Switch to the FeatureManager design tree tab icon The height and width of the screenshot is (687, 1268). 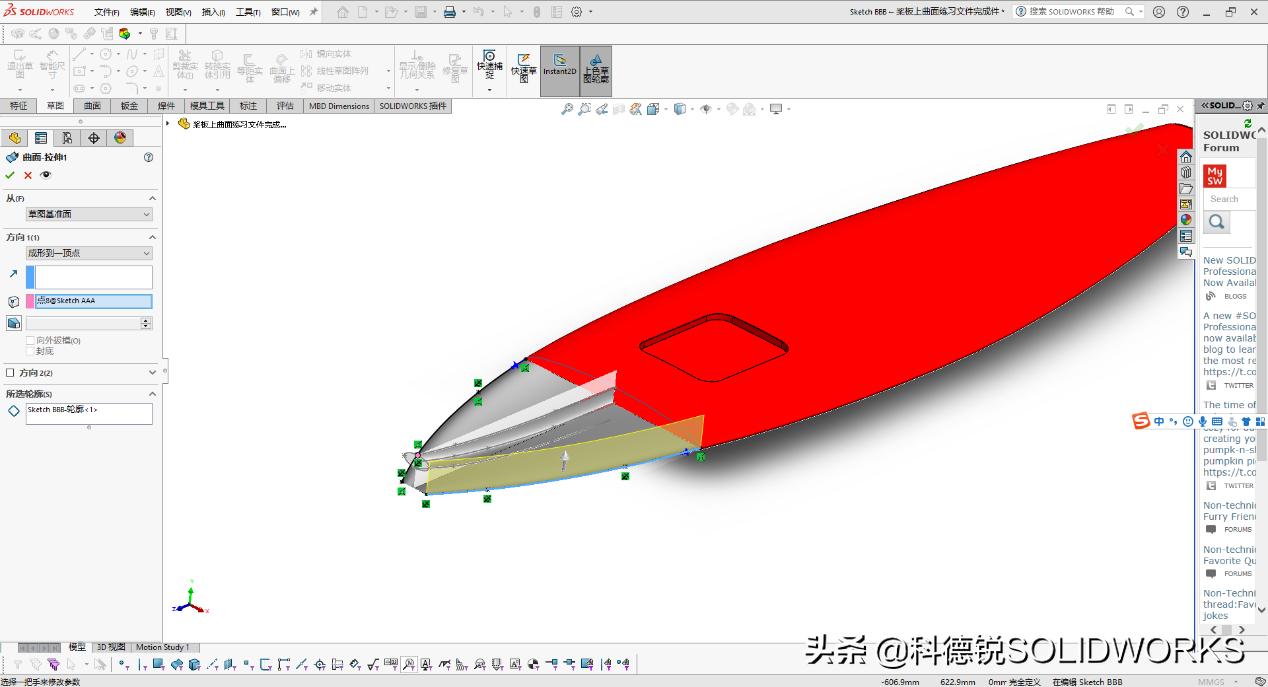point(15,138)
